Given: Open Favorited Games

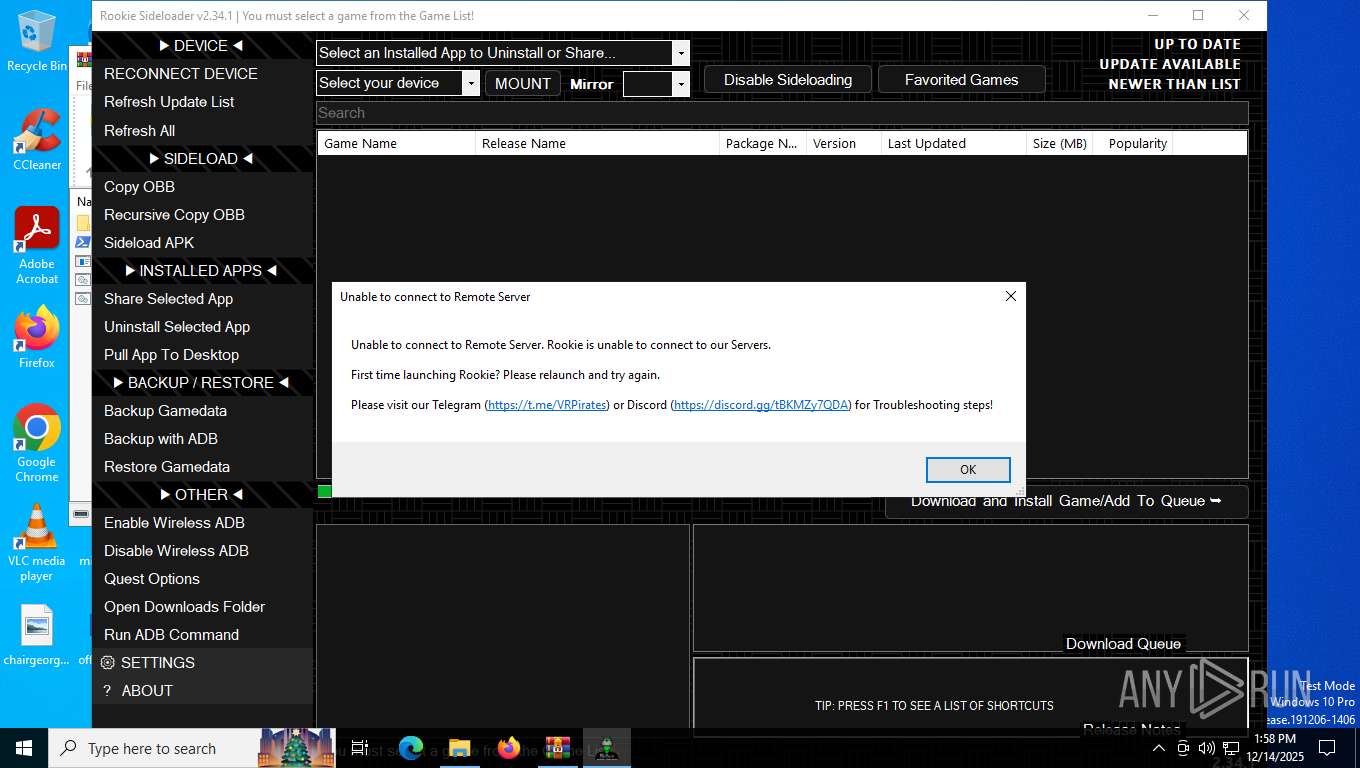Looking at the screenshot, I should point(961,80).
